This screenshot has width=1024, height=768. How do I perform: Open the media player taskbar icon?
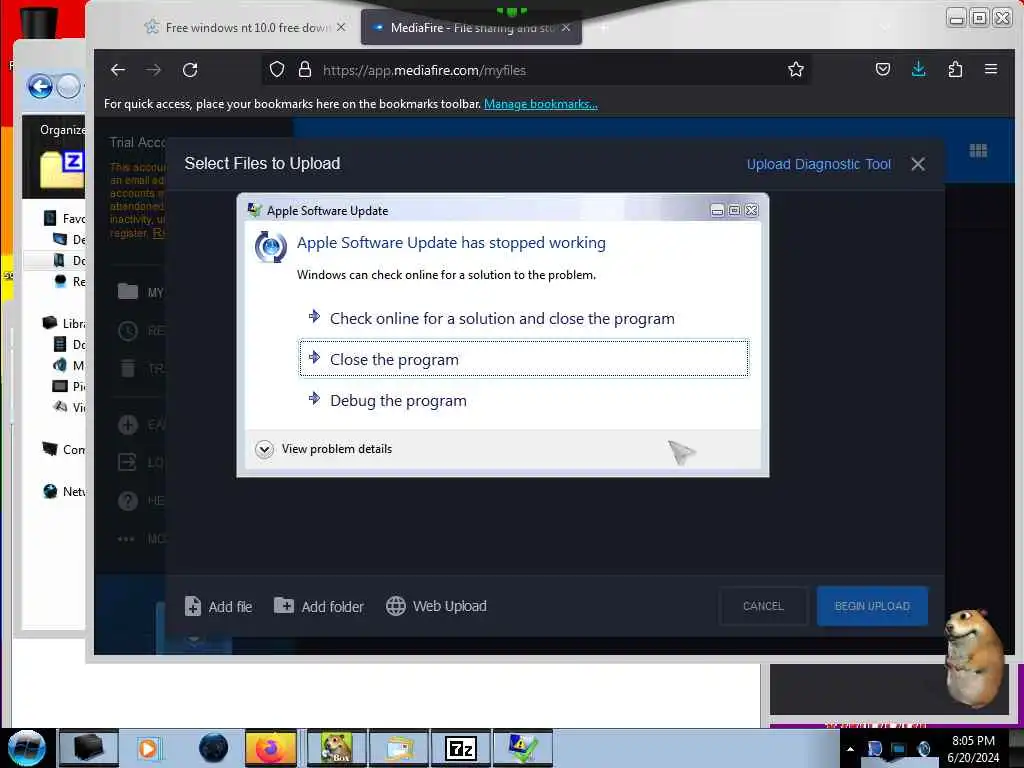[x=149, y=748]
